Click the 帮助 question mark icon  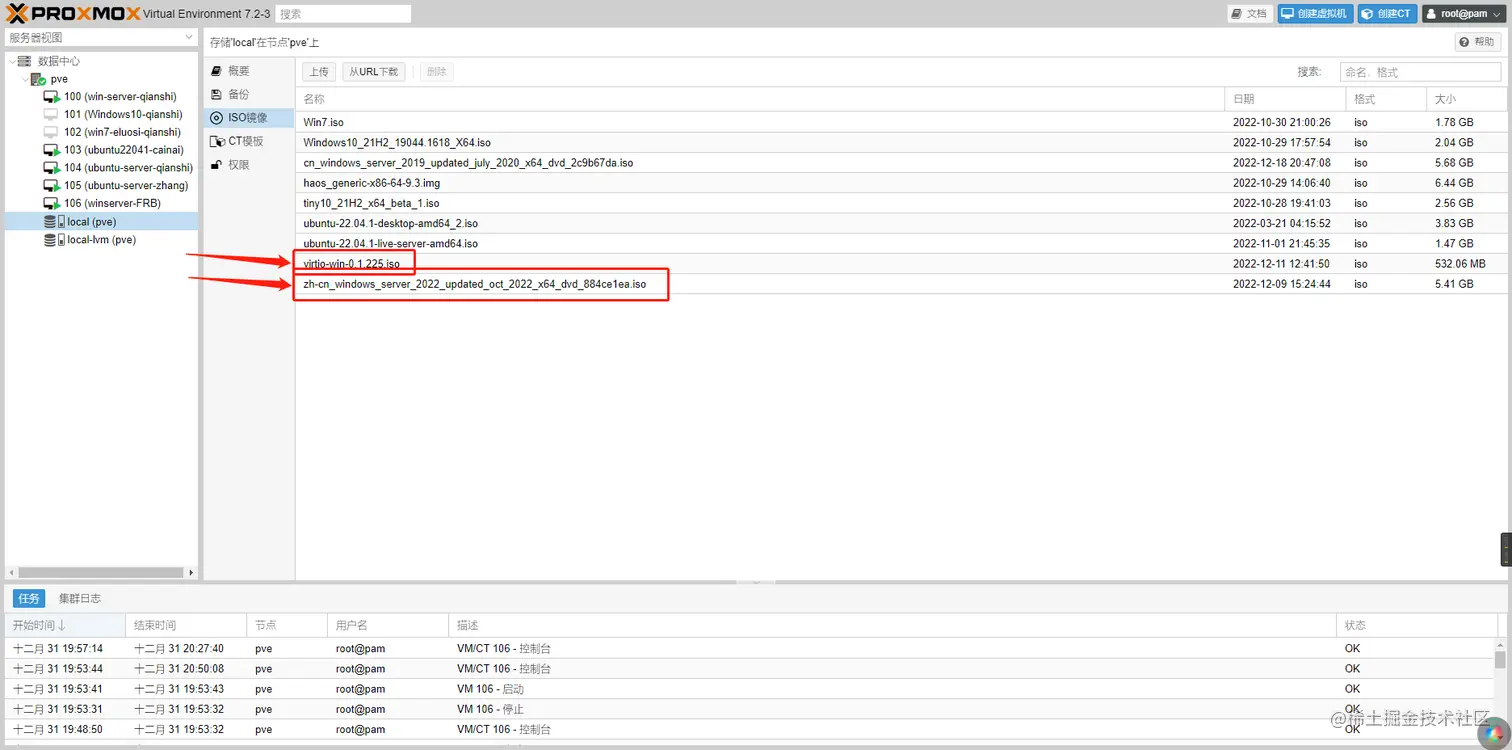(x=1465, y=42)
